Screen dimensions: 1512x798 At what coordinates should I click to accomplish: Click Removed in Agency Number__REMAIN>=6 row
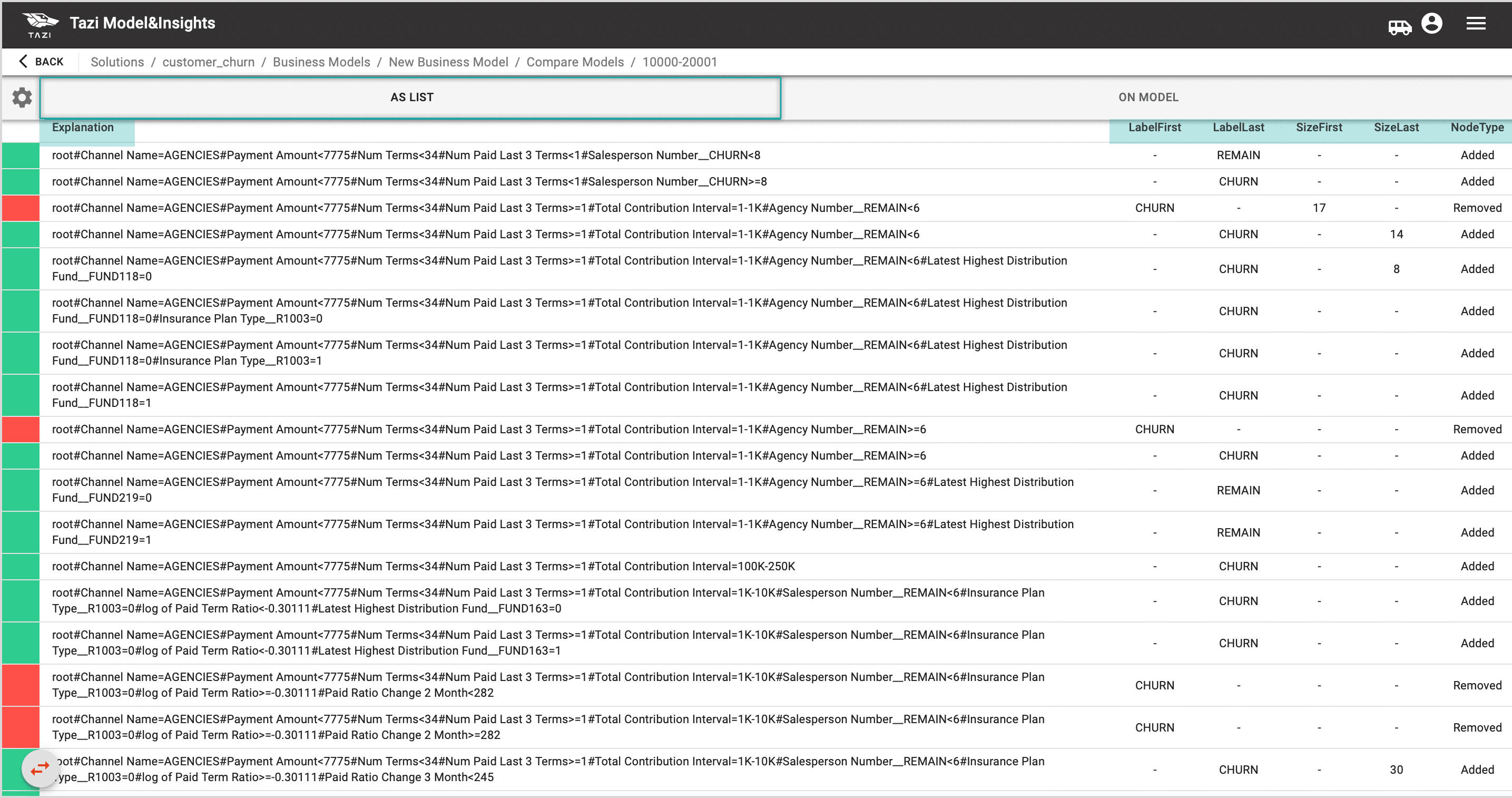pyautogui.click(x=1477, y=429)
